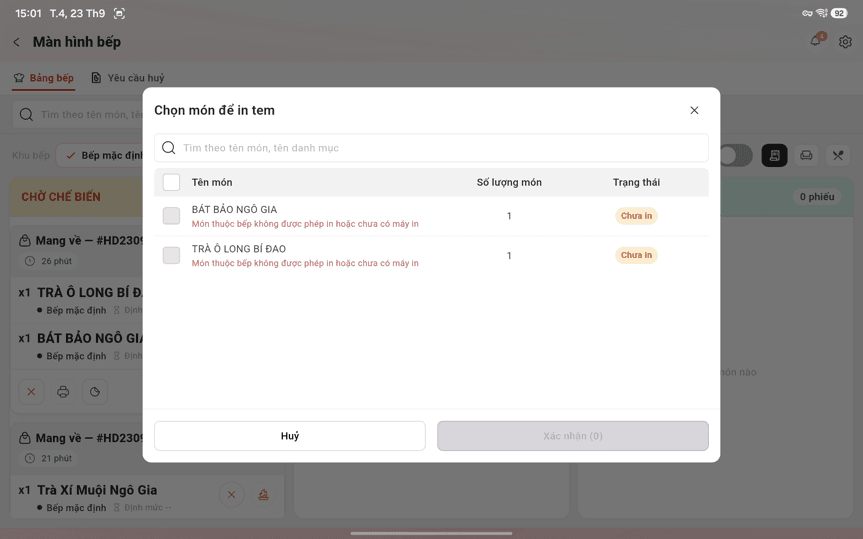Check the TRÀ Ô LONG BÍ ĐAO checkbox

tap(171, 255)
